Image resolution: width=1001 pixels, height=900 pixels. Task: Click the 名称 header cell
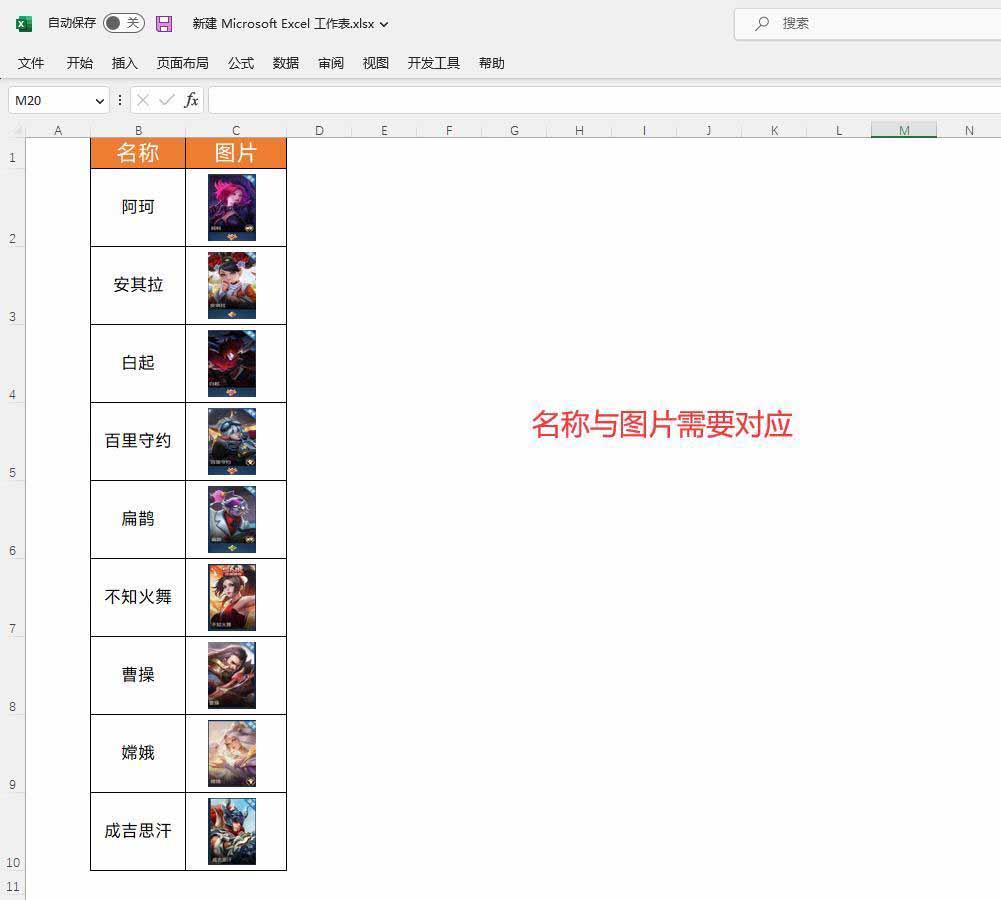pos(138,153)
